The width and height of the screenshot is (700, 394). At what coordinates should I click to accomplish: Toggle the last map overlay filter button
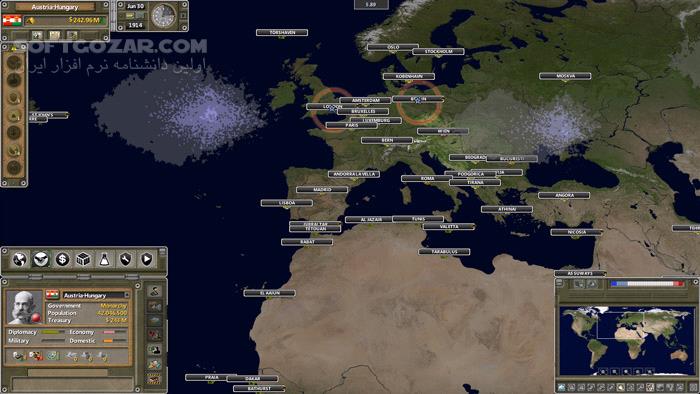pyautogui.click(x=692, y=387)
